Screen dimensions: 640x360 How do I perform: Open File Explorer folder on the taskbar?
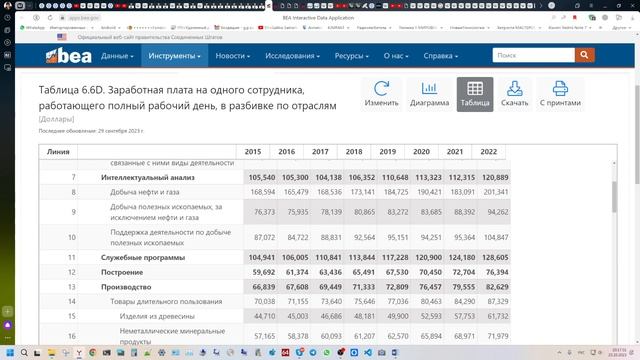(51, 353)
